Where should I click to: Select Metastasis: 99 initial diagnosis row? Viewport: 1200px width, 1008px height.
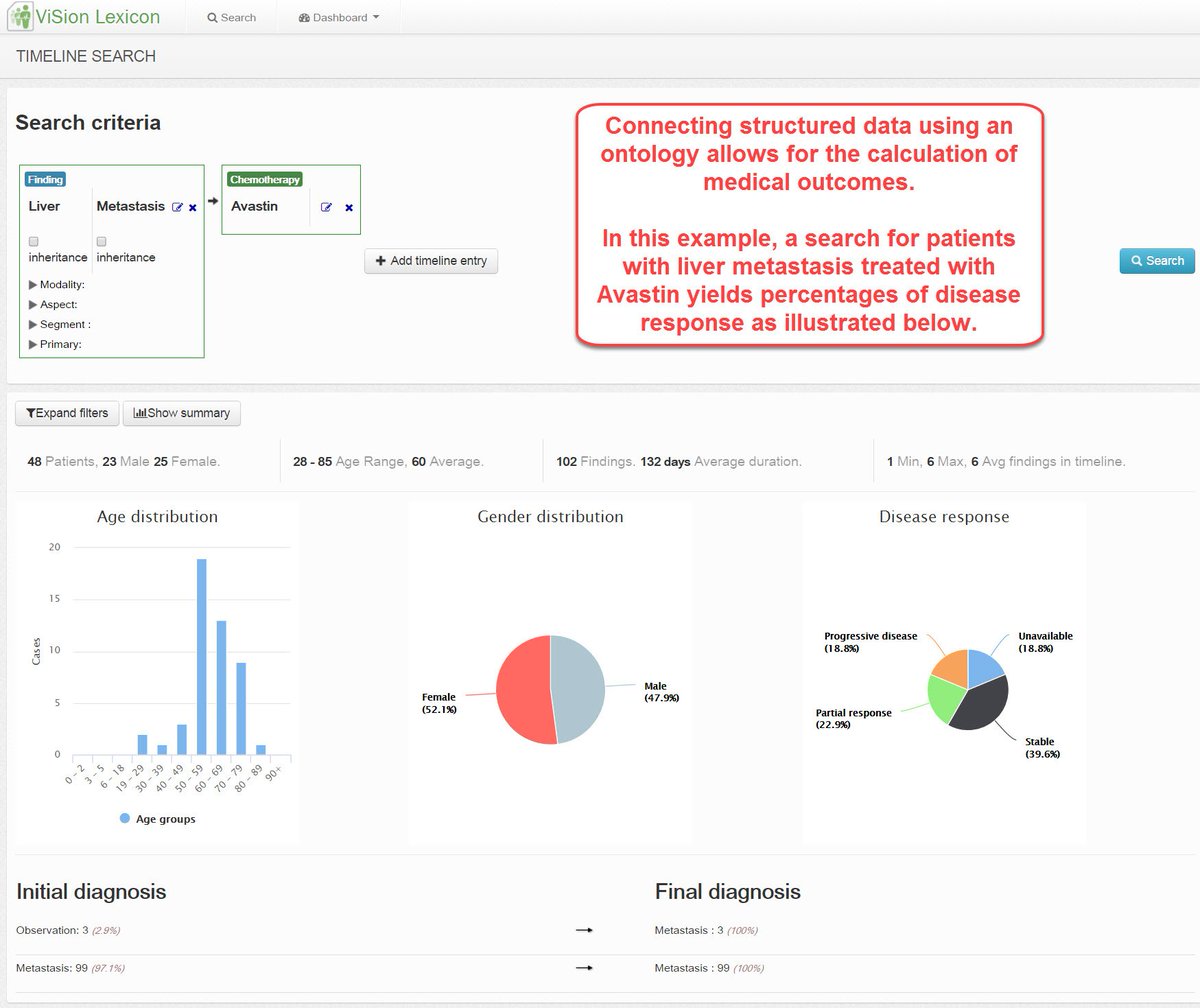[x=70, y=968]
